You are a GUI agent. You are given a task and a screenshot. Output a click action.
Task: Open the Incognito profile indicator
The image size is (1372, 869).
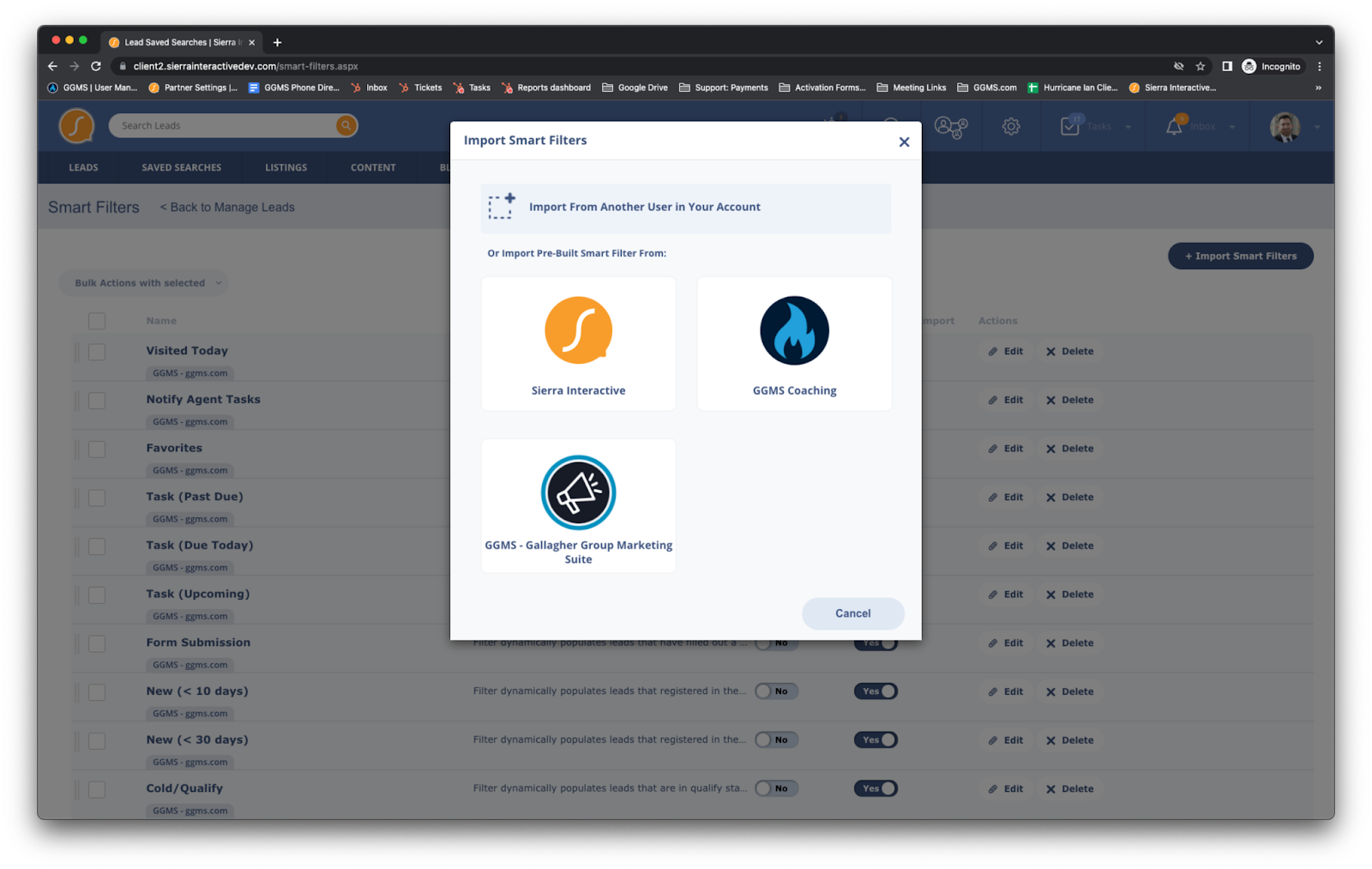[1272, 66]
